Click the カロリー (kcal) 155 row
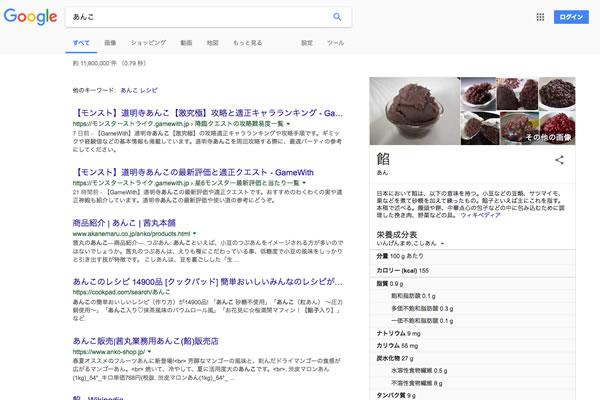 [x=472, y=271]
